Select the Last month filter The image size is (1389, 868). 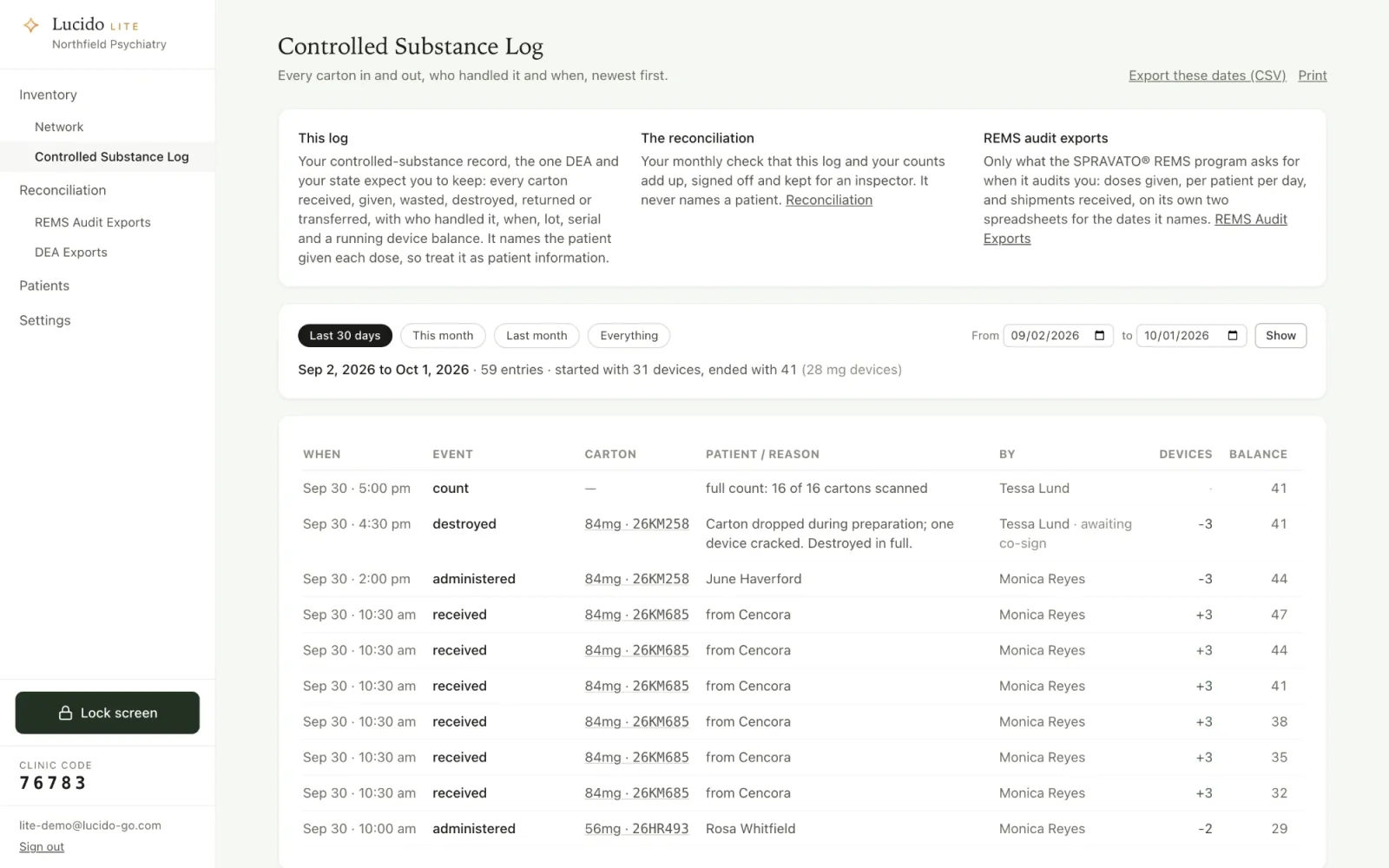click(537, 336)
